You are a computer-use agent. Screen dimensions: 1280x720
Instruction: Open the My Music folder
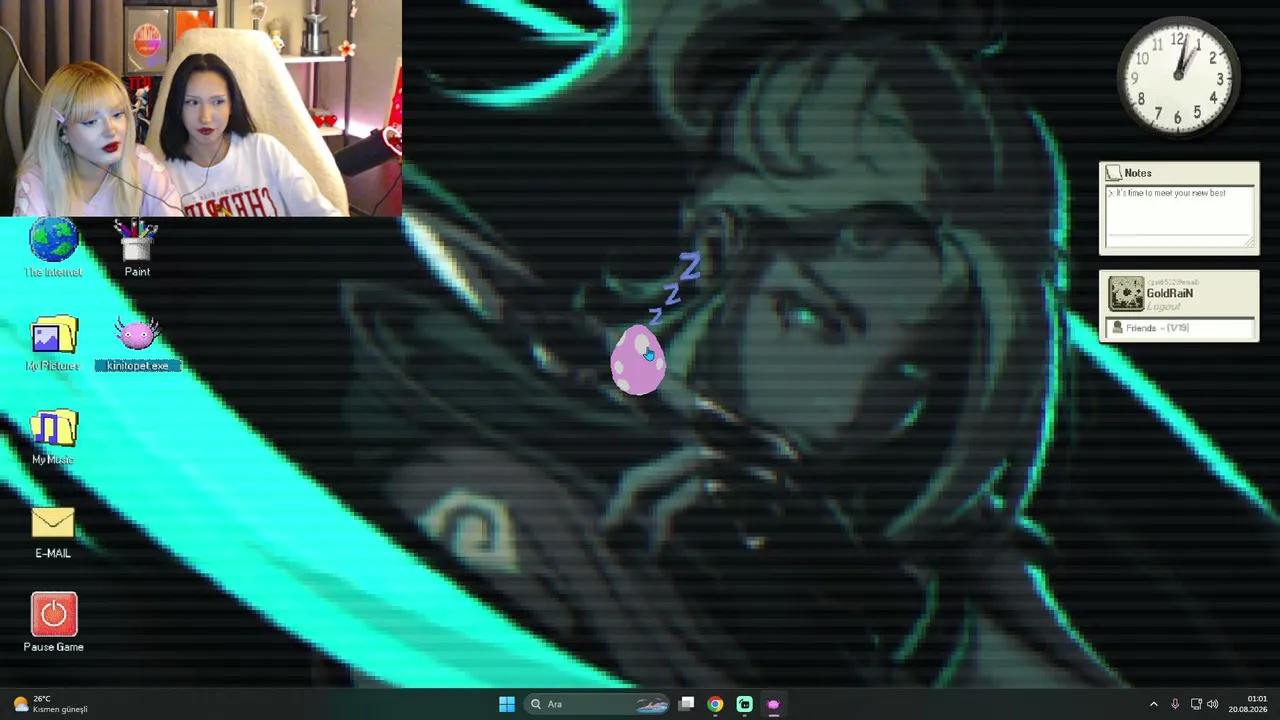pyautogui.click(x=53, y=437)
